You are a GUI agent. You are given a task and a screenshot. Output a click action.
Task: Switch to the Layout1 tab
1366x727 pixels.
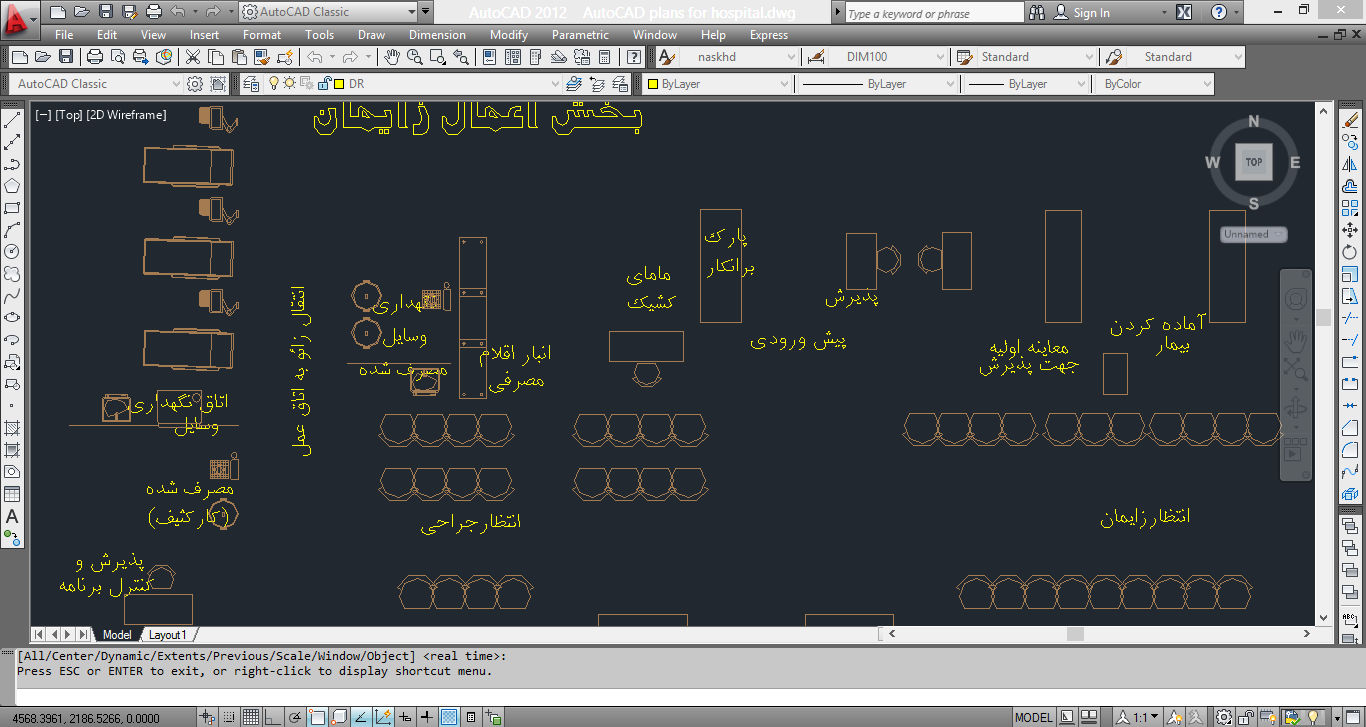coord(167,635)
